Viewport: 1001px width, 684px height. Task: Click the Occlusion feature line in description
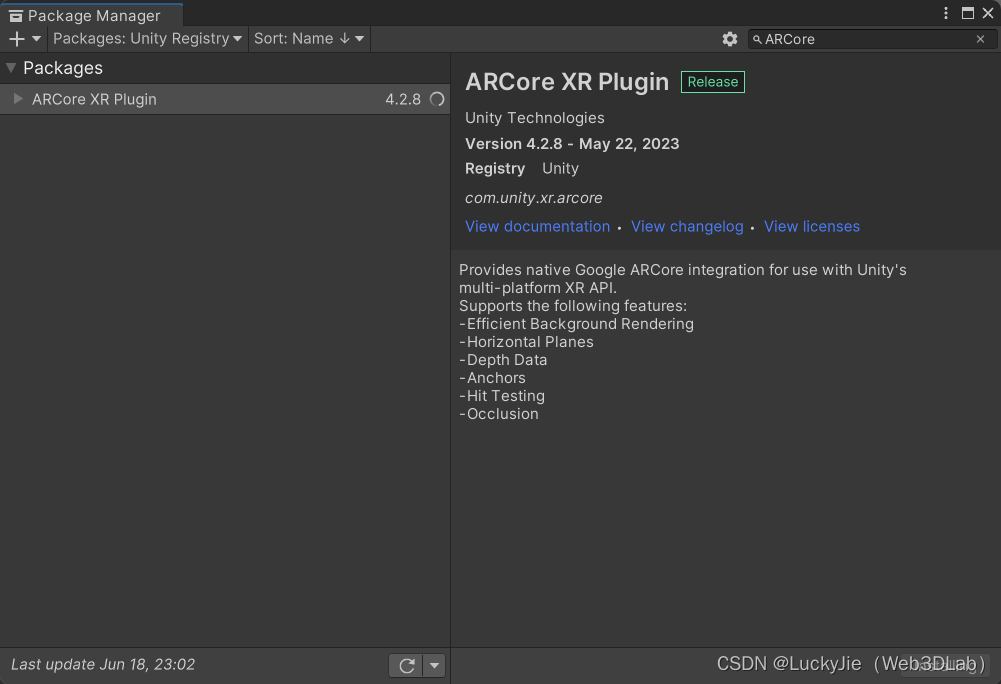click(499, 414)
